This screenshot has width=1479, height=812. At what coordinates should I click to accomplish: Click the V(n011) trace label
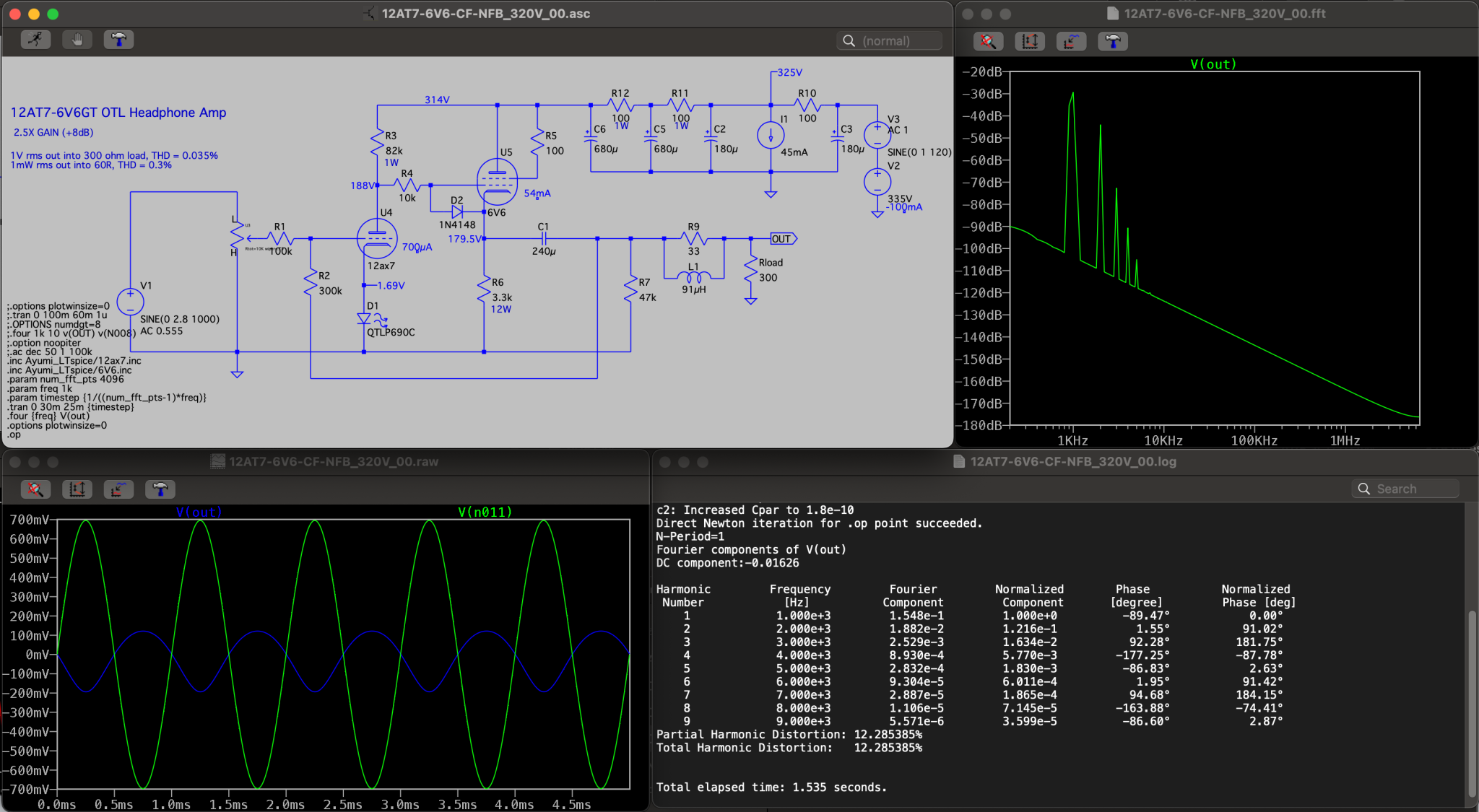click(485, 512)
